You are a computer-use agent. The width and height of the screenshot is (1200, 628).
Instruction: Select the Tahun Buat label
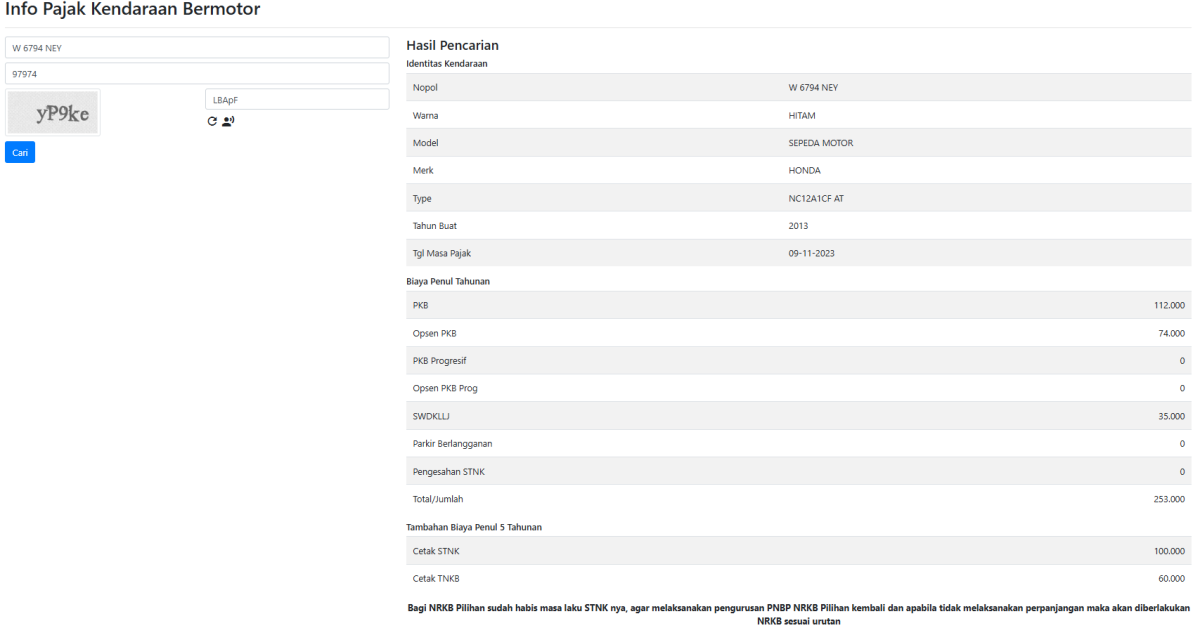coord(435,226)
